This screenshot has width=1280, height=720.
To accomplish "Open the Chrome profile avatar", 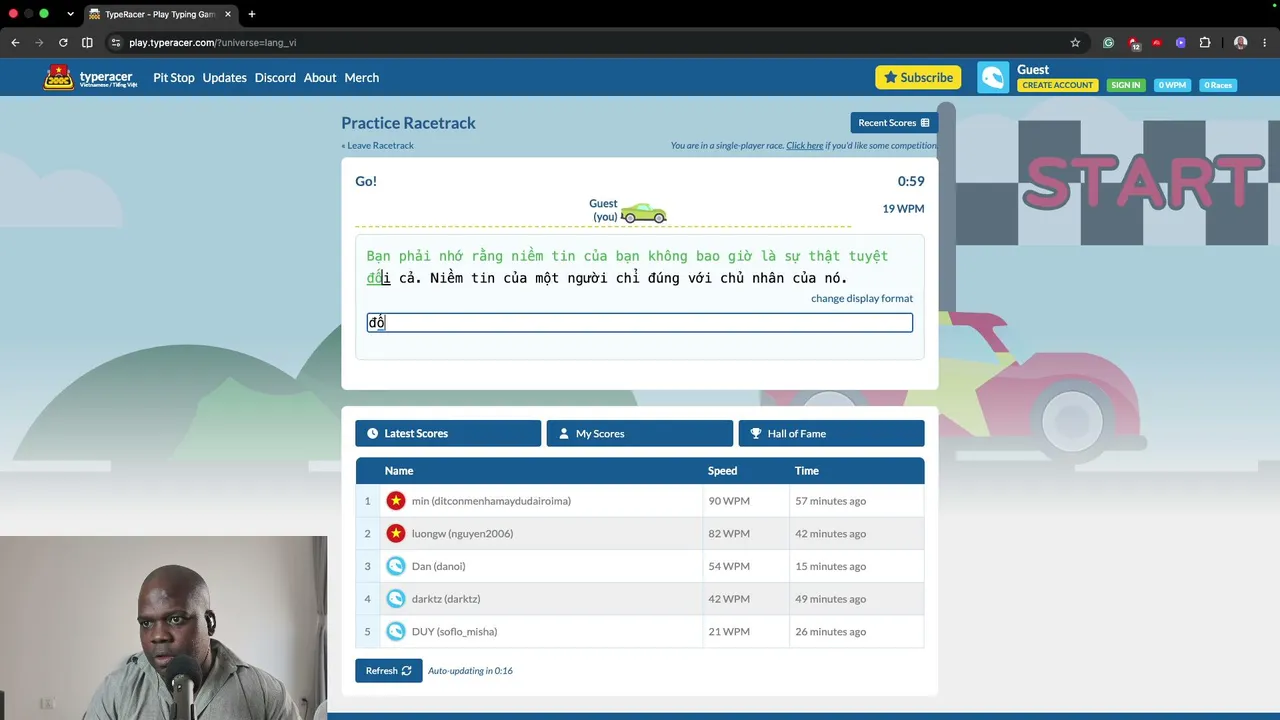I will [1241, 43].
